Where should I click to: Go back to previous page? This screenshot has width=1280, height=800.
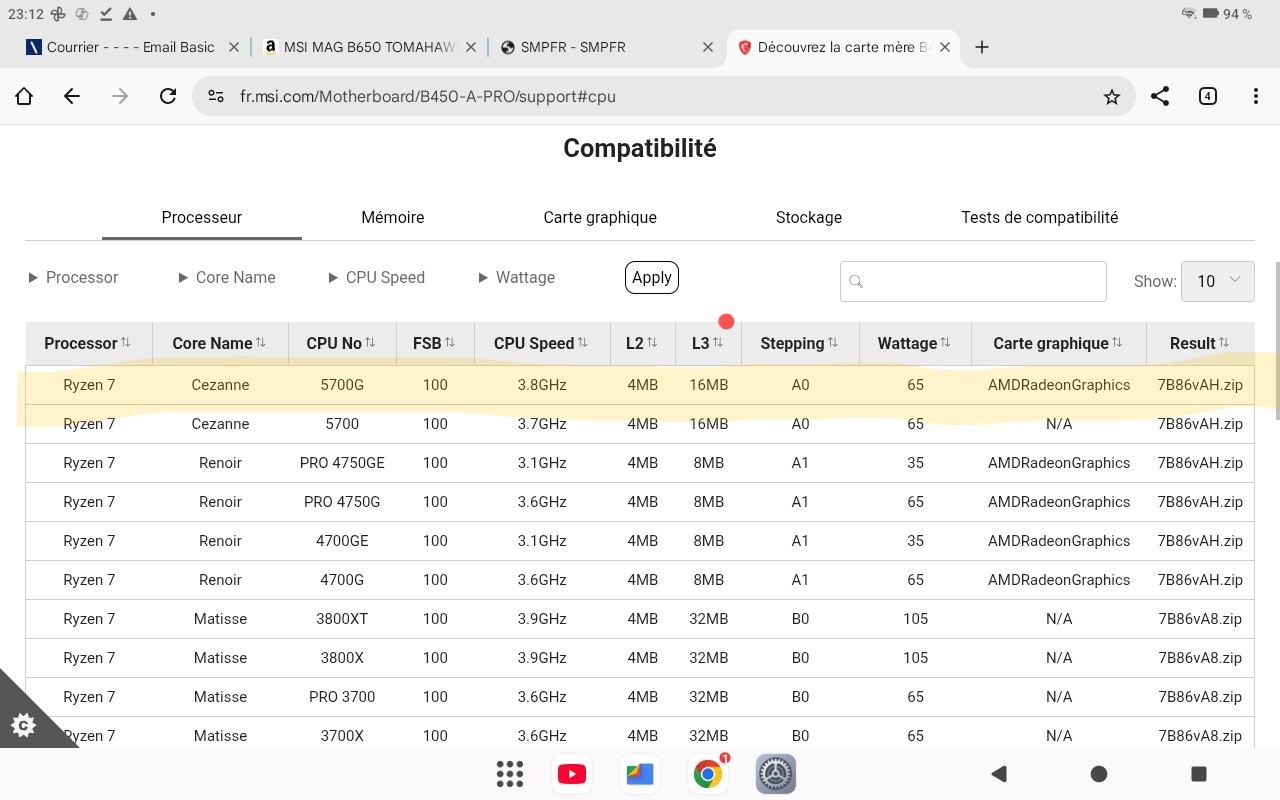click(x=72, y=96)
